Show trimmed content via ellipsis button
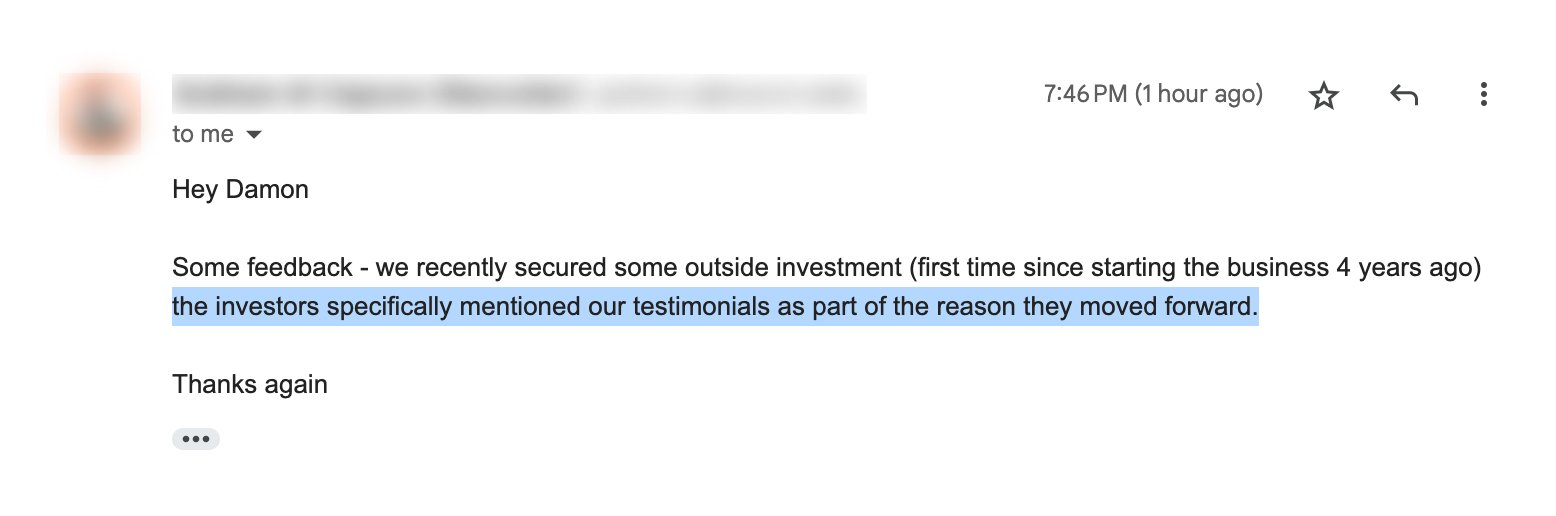The width and height of the screenshot is (1556, 516). 195,439
